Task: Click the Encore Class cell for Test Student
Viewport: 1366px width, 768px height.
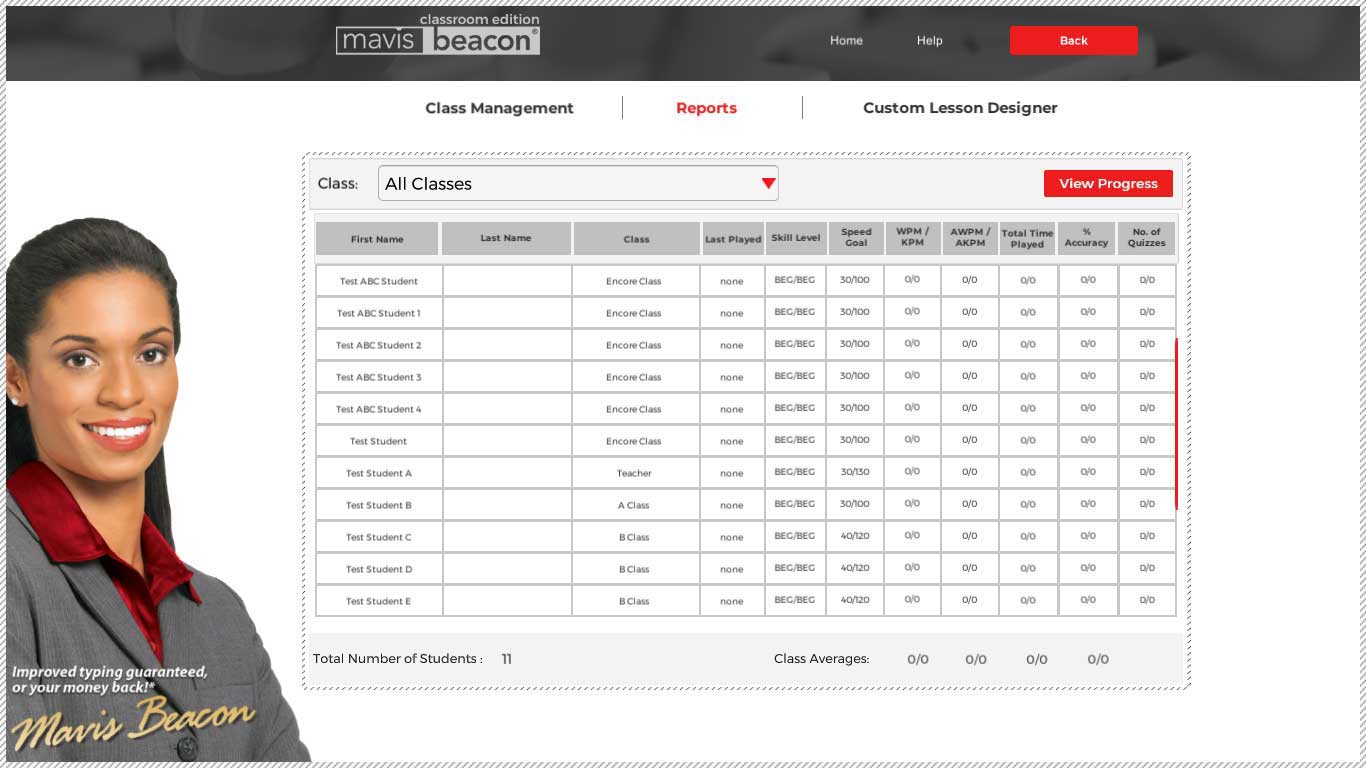Action: (634, 441)
